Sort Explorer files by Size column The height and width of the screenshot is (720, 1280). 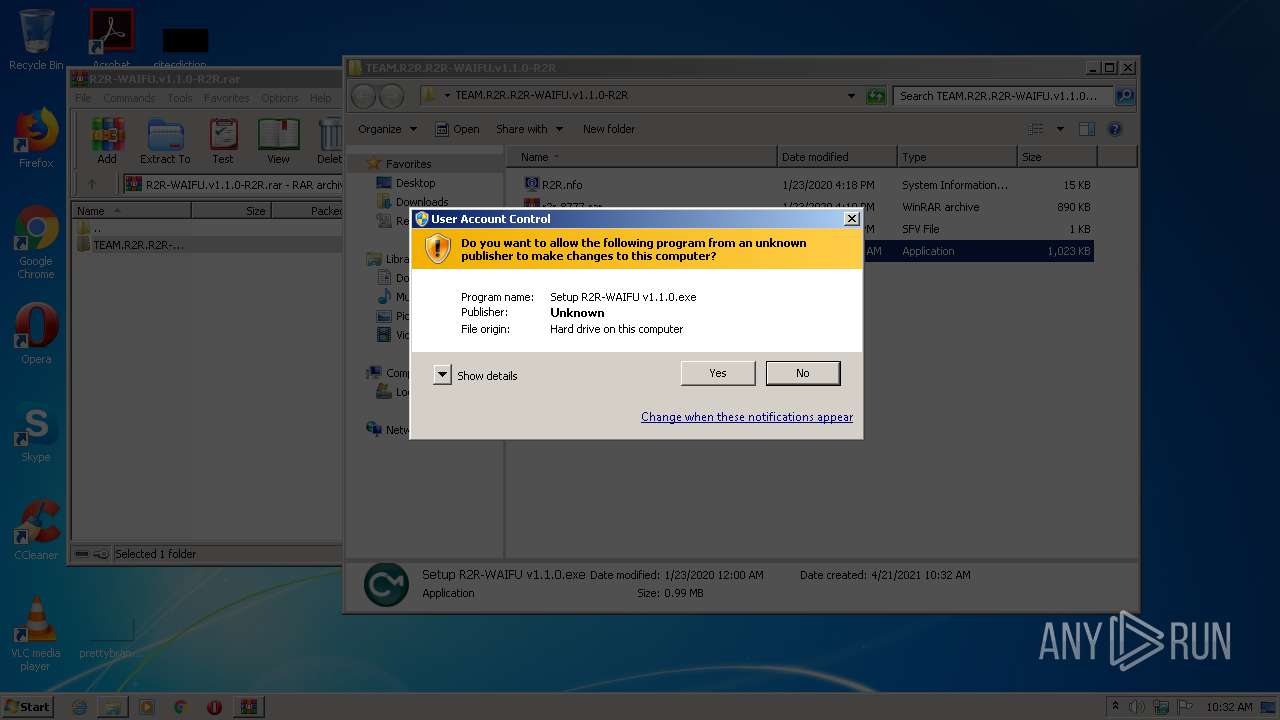(x=1058, y=157)
